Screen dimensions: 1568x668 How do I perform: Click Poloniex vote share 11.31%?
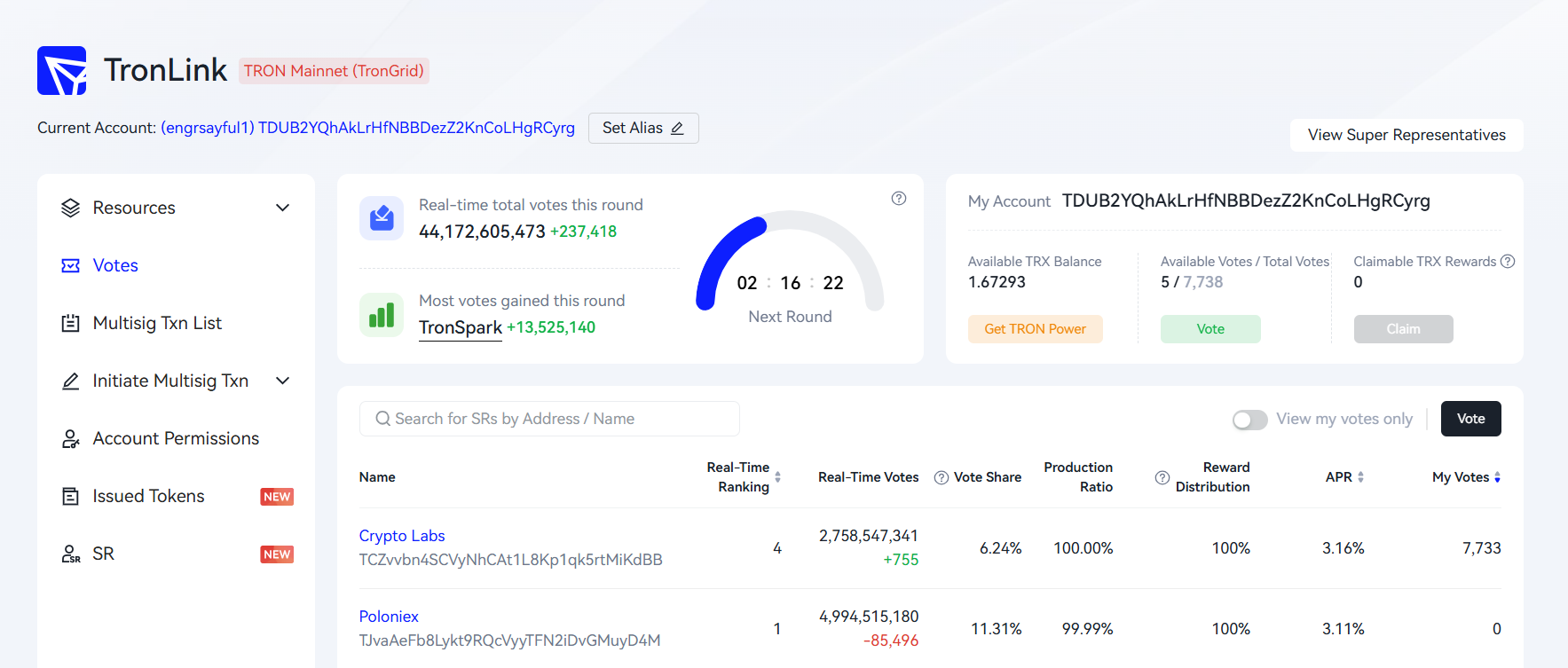pos(996,629)
